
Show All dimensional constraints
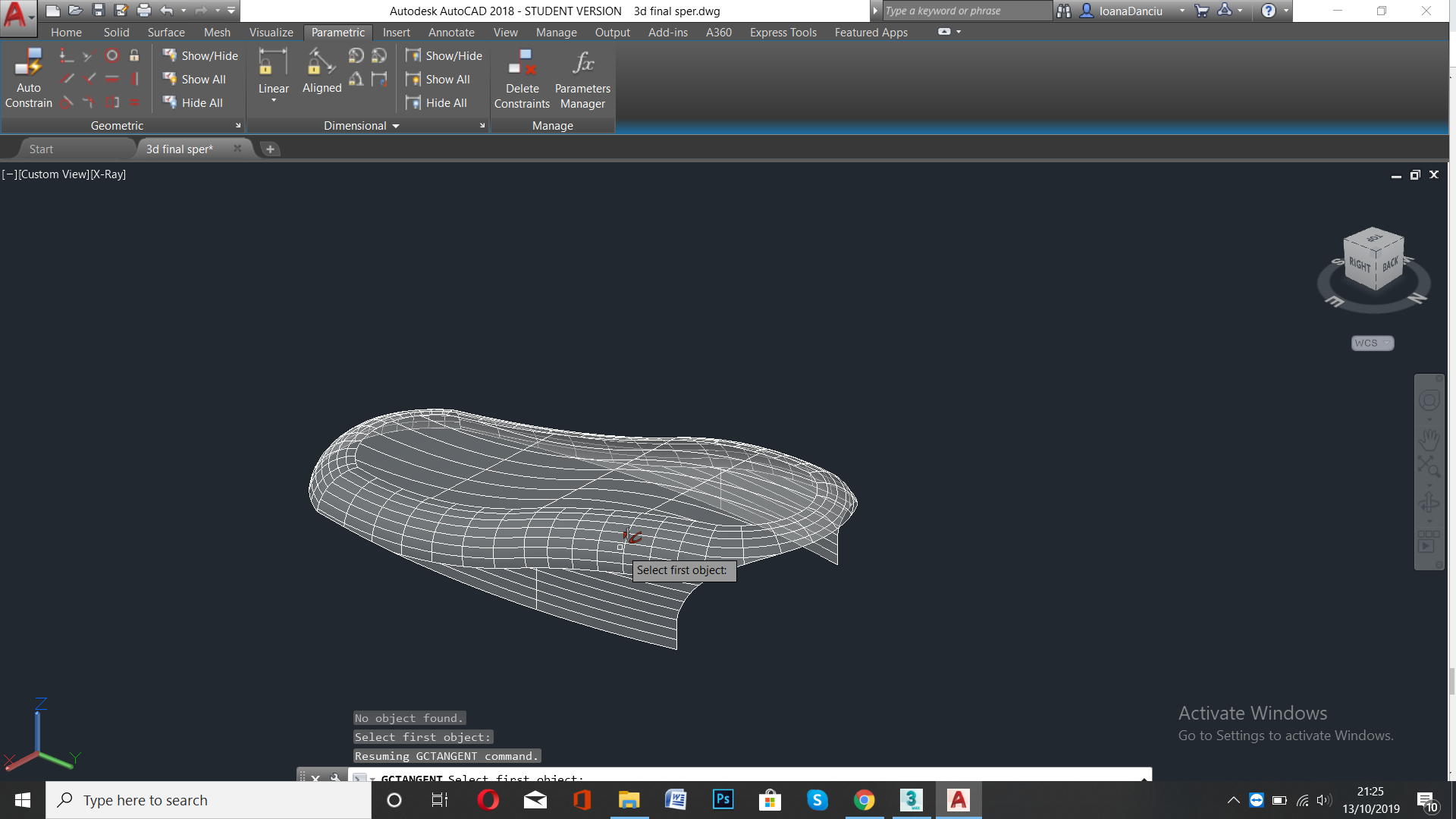click(438, 79)
